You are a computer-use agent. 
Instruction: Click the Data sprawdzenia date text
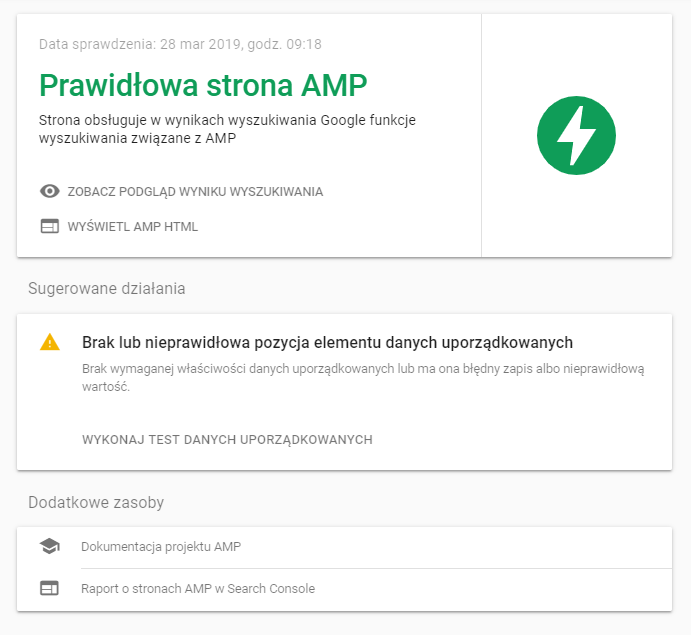pyautogui.click(x=180, y=44)
